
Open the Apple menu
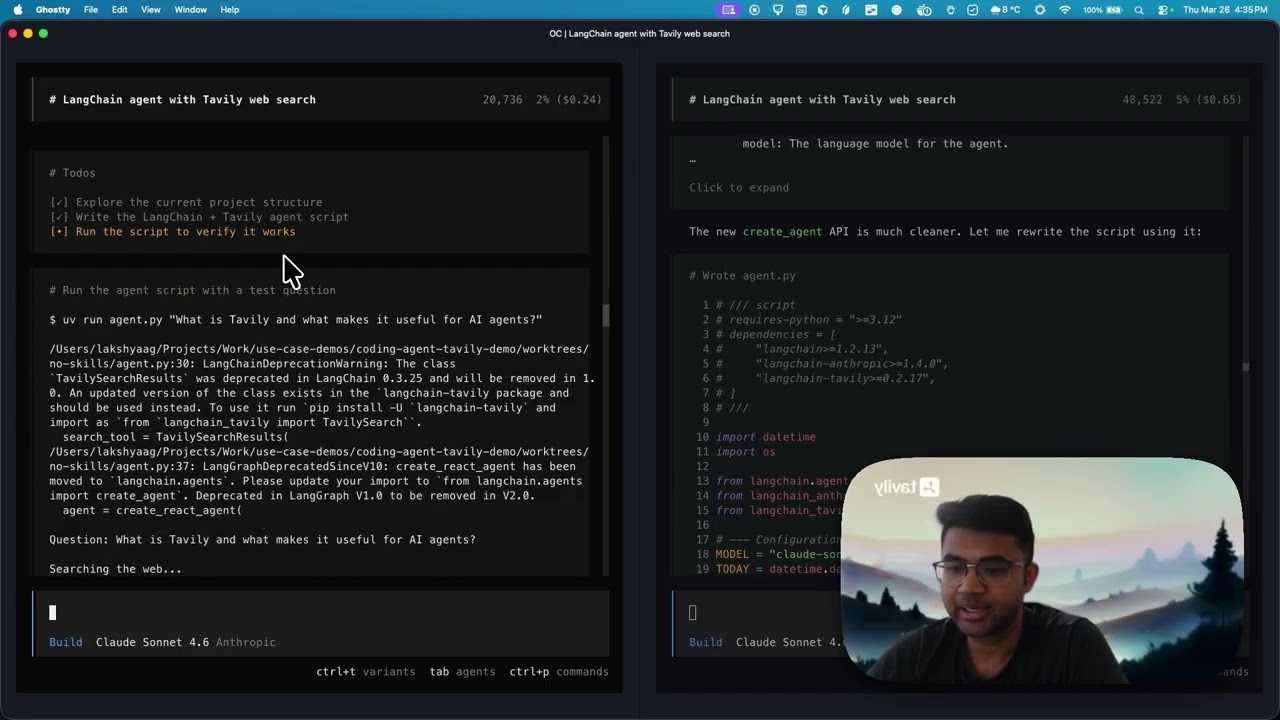[17, 9]
